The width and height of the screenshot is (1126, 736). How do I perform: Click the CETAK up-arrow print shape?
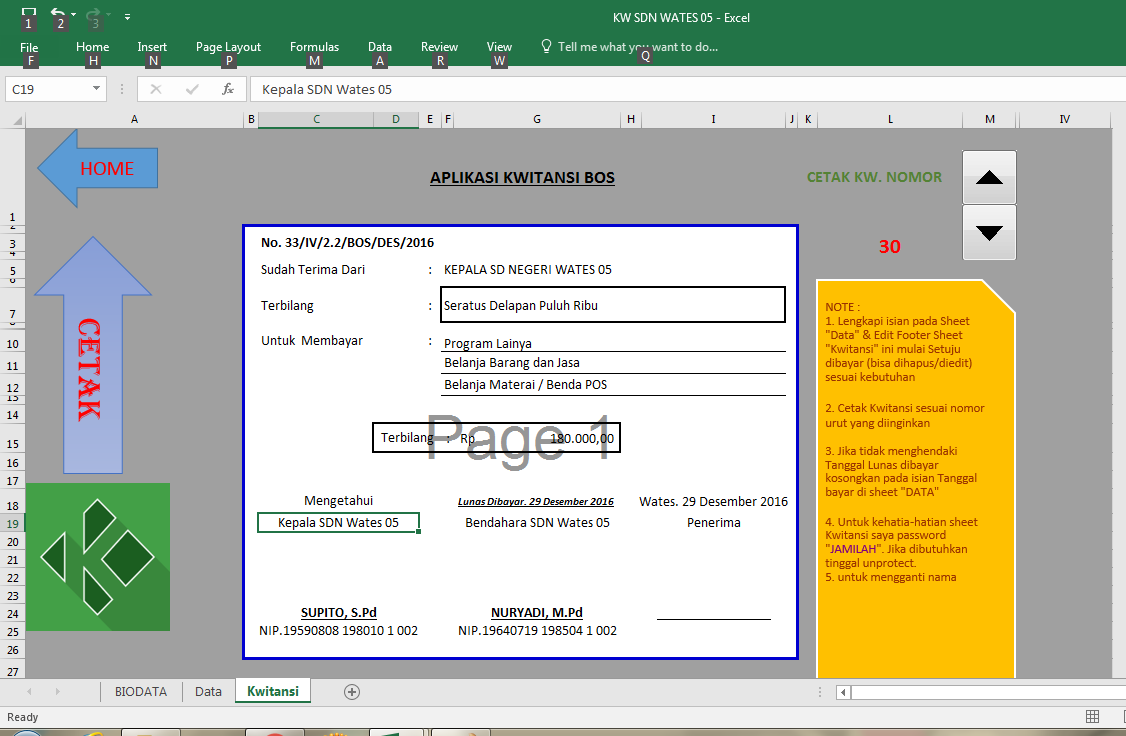pos(93,355)
